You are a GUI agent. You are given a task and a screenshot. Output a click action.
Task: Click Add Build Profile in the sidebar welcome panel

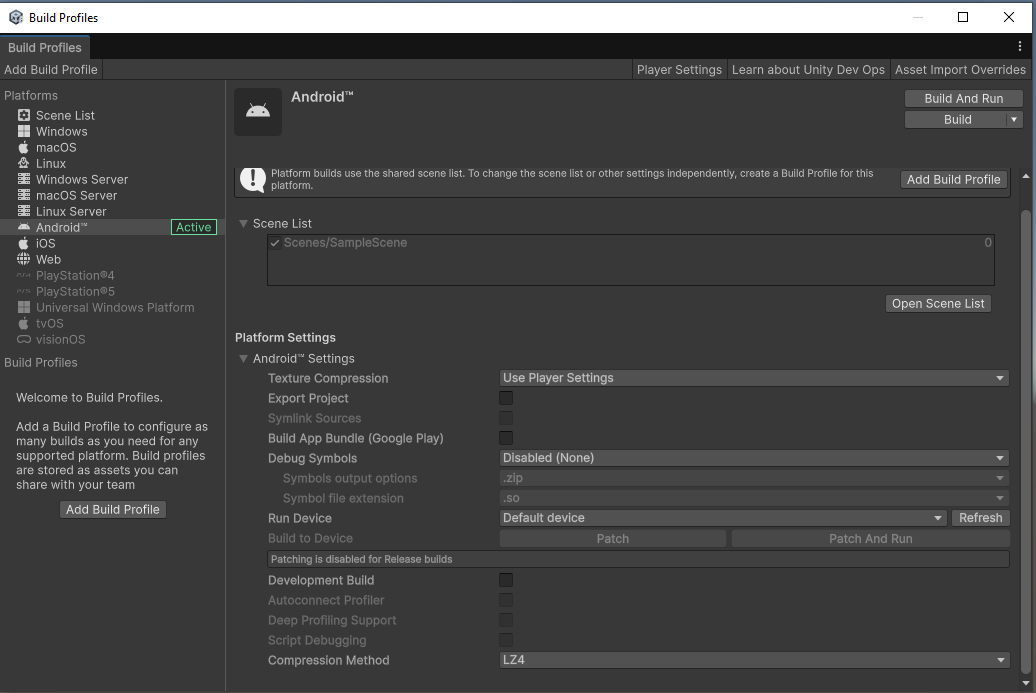pos(113,509)
